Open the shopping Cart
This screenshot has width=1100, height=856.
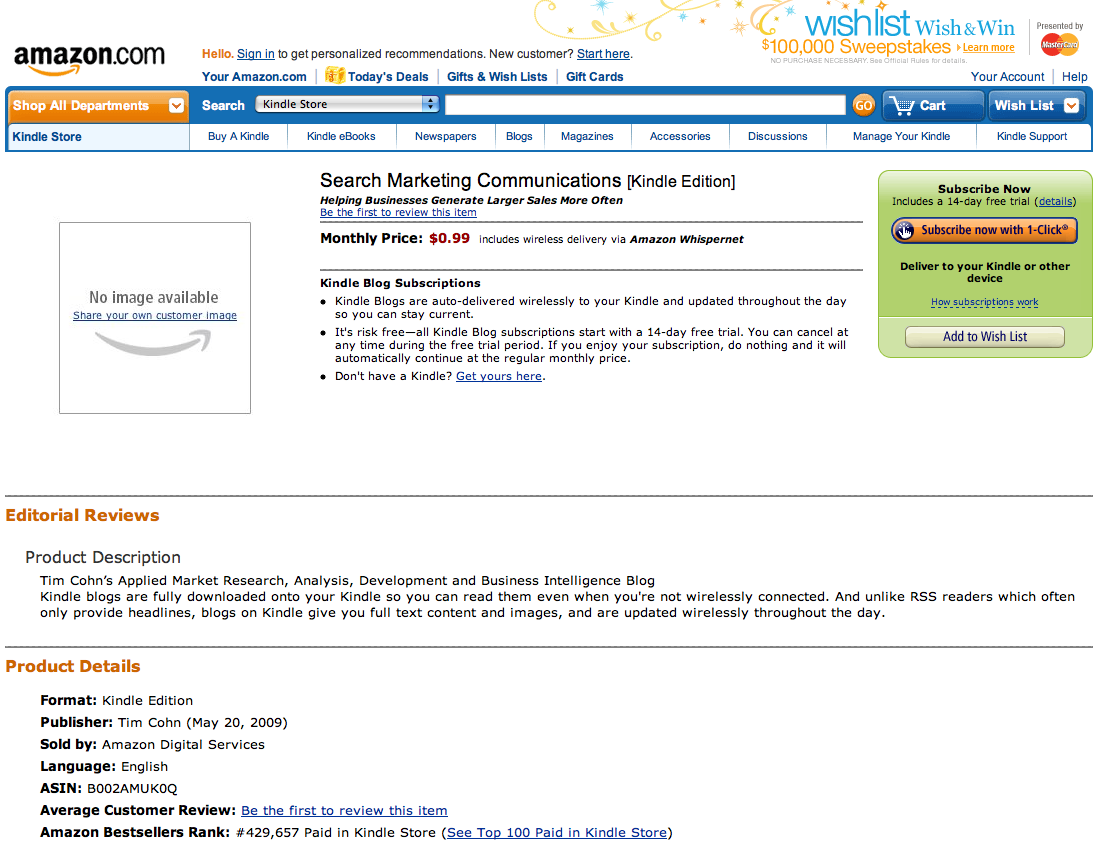coord(932,105)
